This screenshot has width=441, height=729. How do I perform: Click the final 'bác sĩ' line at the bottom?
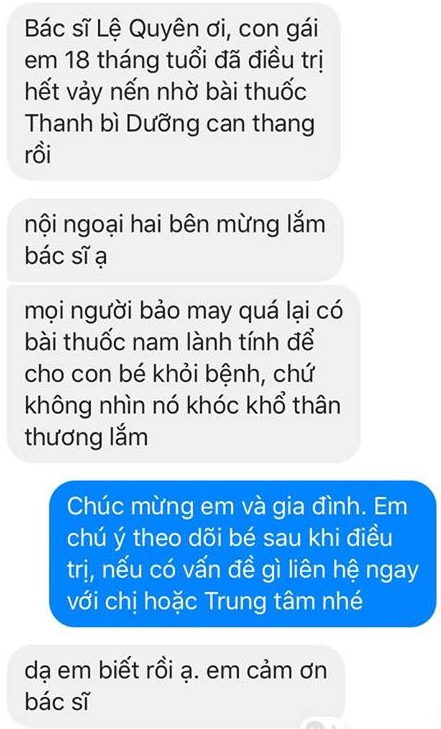tap(57, 702)
